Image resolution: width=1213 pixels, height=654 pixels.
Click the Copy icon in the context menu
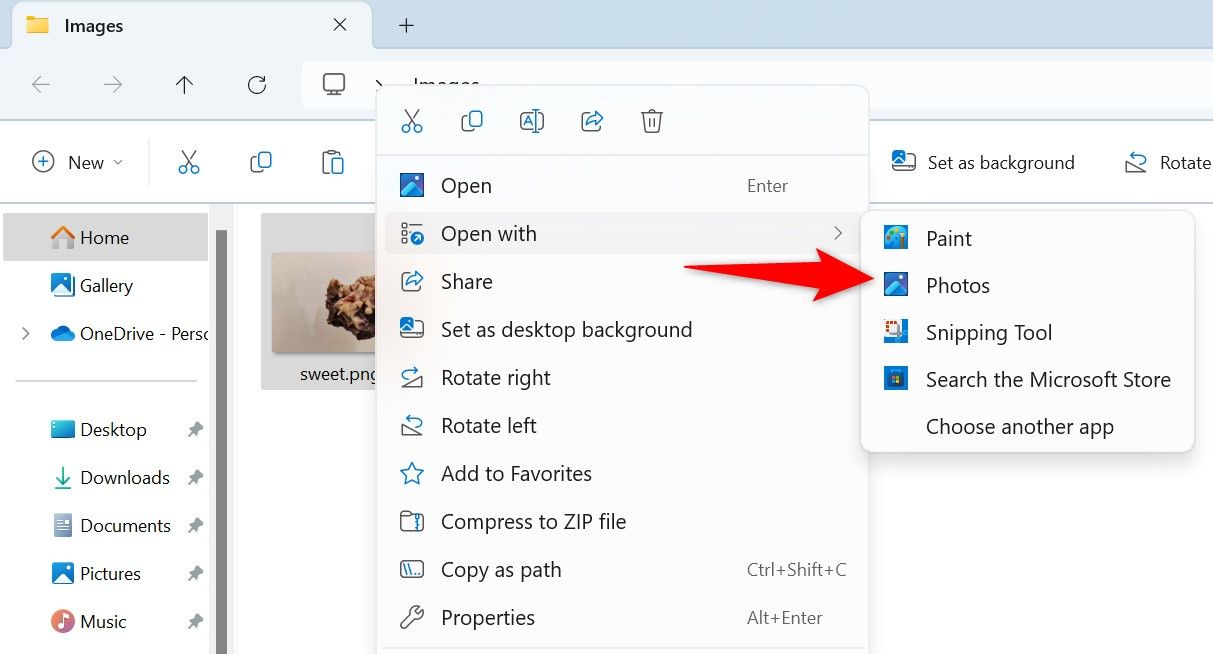point(472,122)
